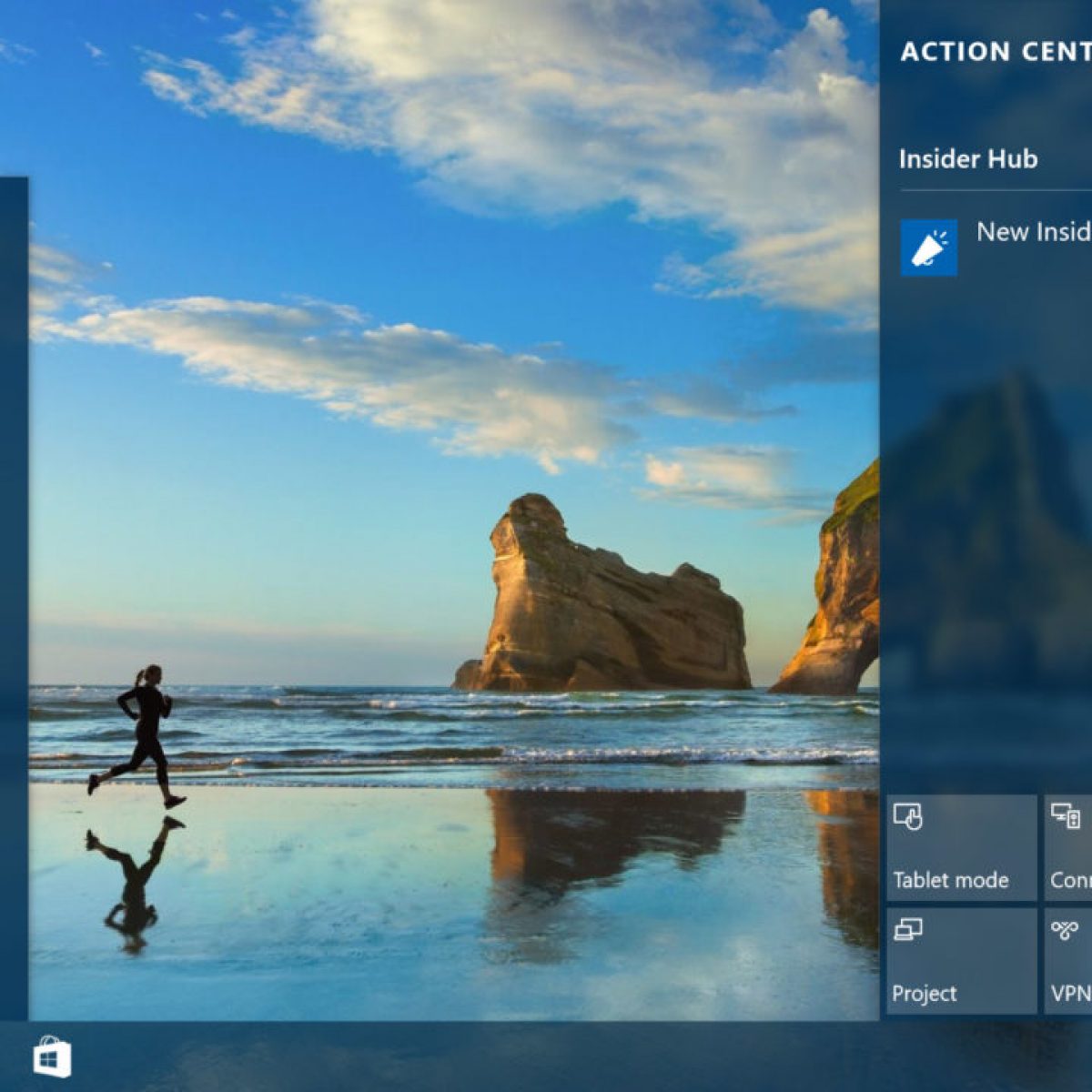
Task: Click the Project dual-screen icon
Action: 907,930
